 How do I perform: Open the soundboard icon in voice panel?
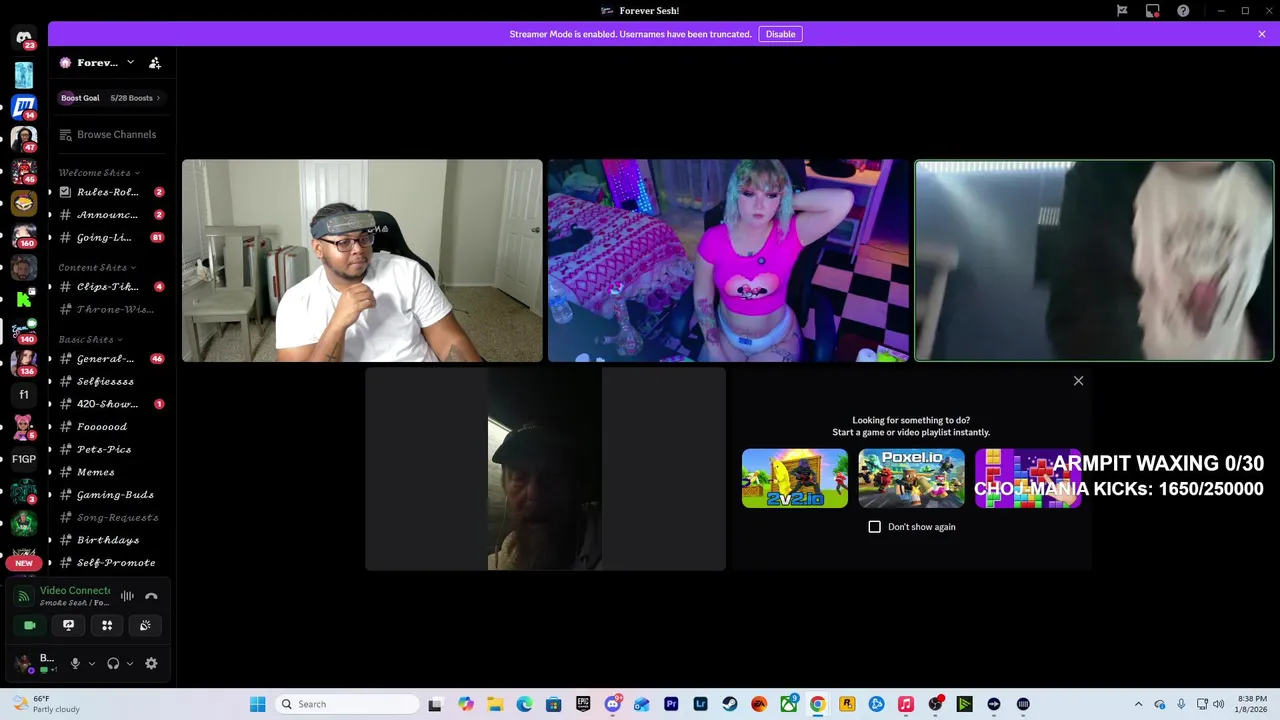pos(145,625)
